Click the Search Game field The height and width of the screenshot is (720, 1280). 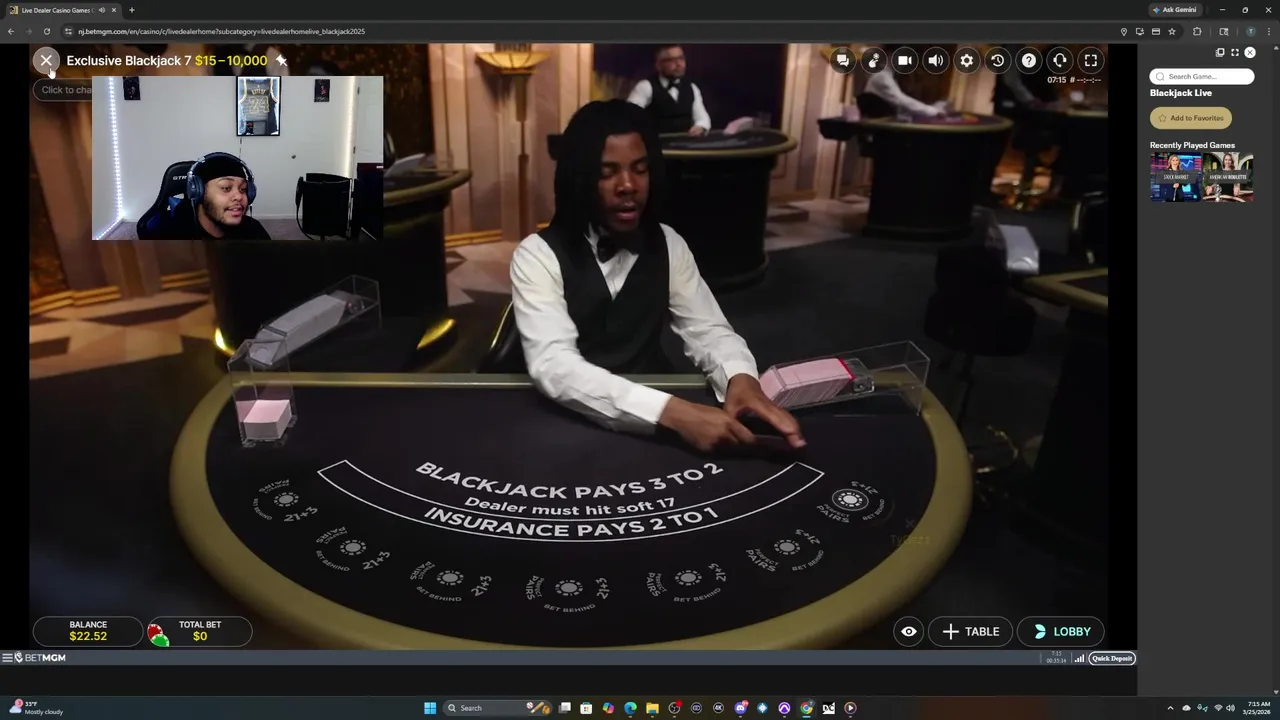[x=1202, y=76]
